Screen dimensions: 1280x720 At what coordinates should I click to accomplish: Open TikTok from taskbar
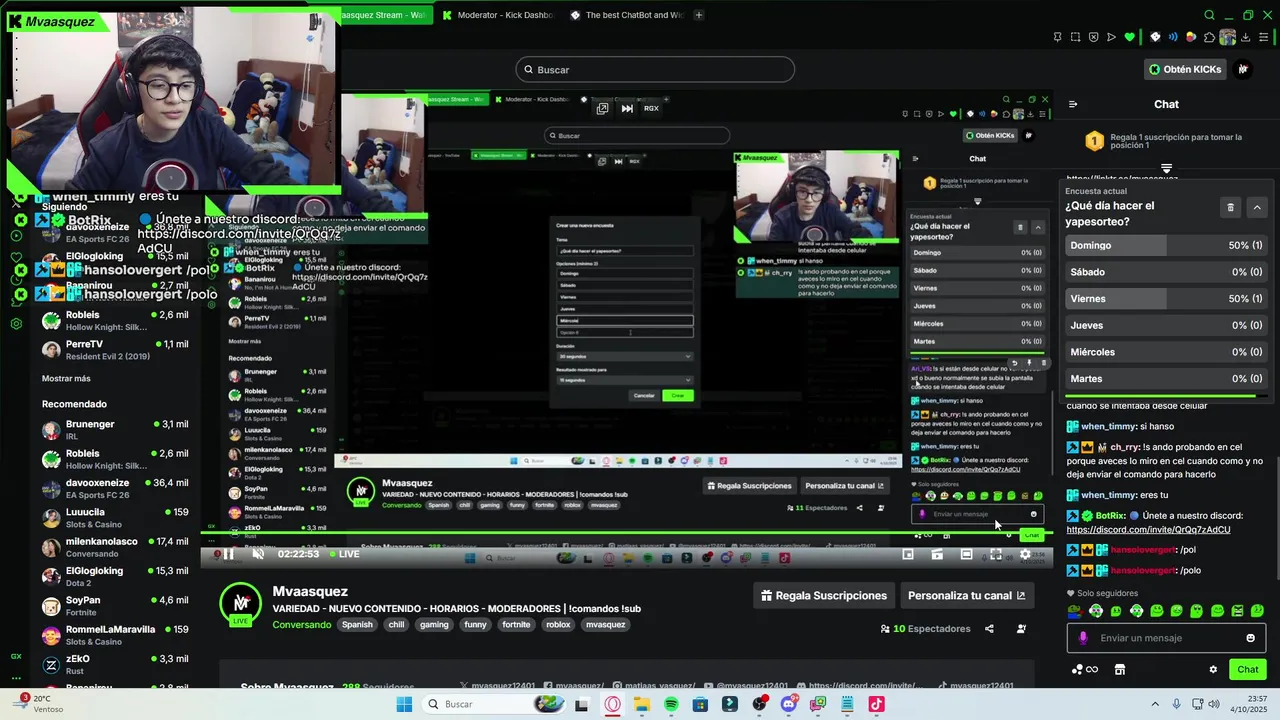tap(877, 704)
